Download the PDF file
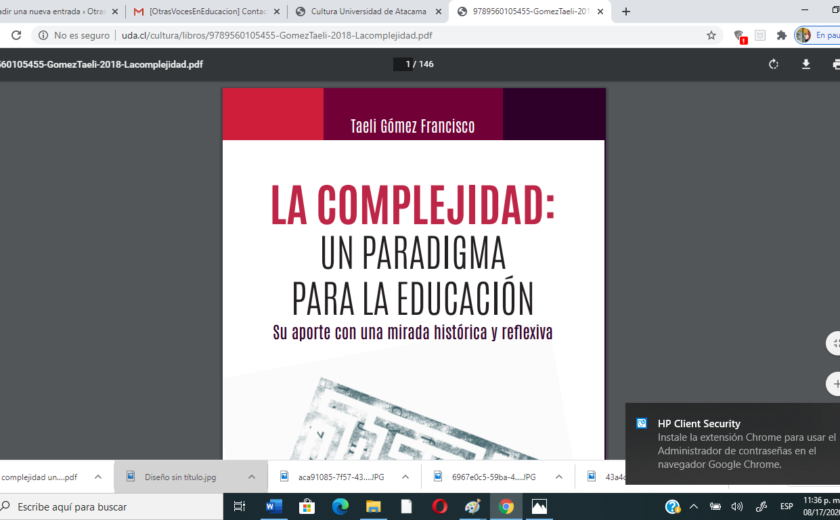This screenshot has width=840, height=520. coord(806,64)
